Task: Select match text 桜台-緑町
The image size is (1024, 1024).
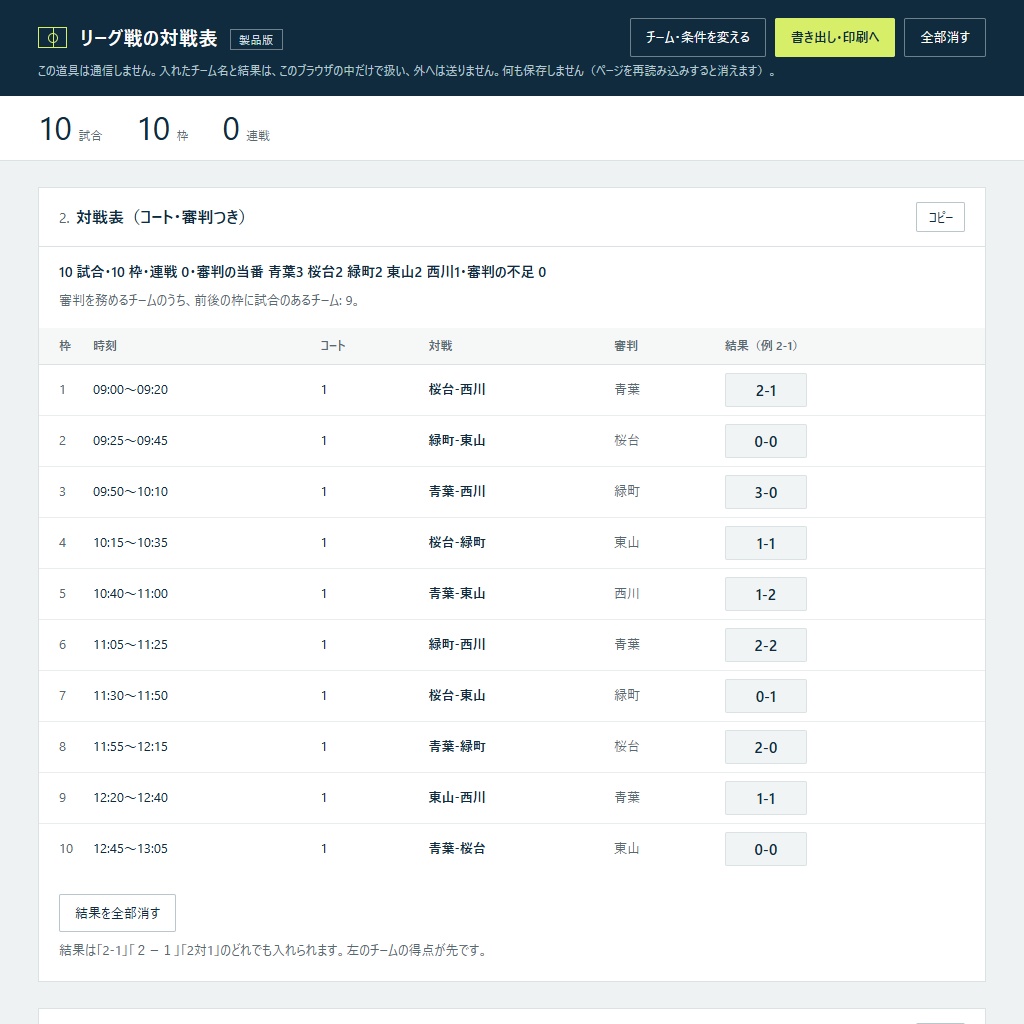Action: tap(456, 542)
